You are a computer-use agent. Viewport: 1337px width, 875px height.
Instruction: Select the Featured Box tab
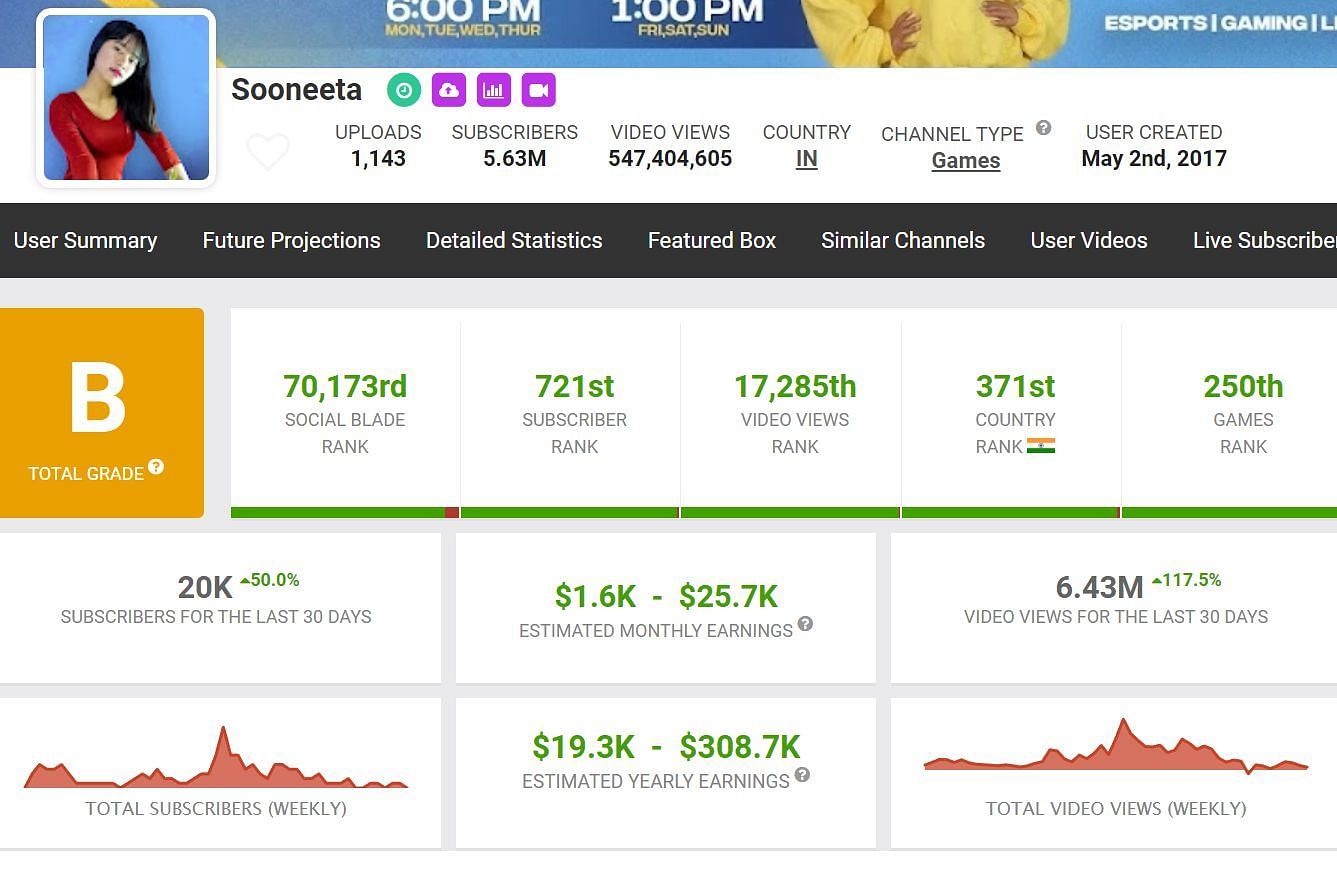pyautogui.click(x=712, y=240)
